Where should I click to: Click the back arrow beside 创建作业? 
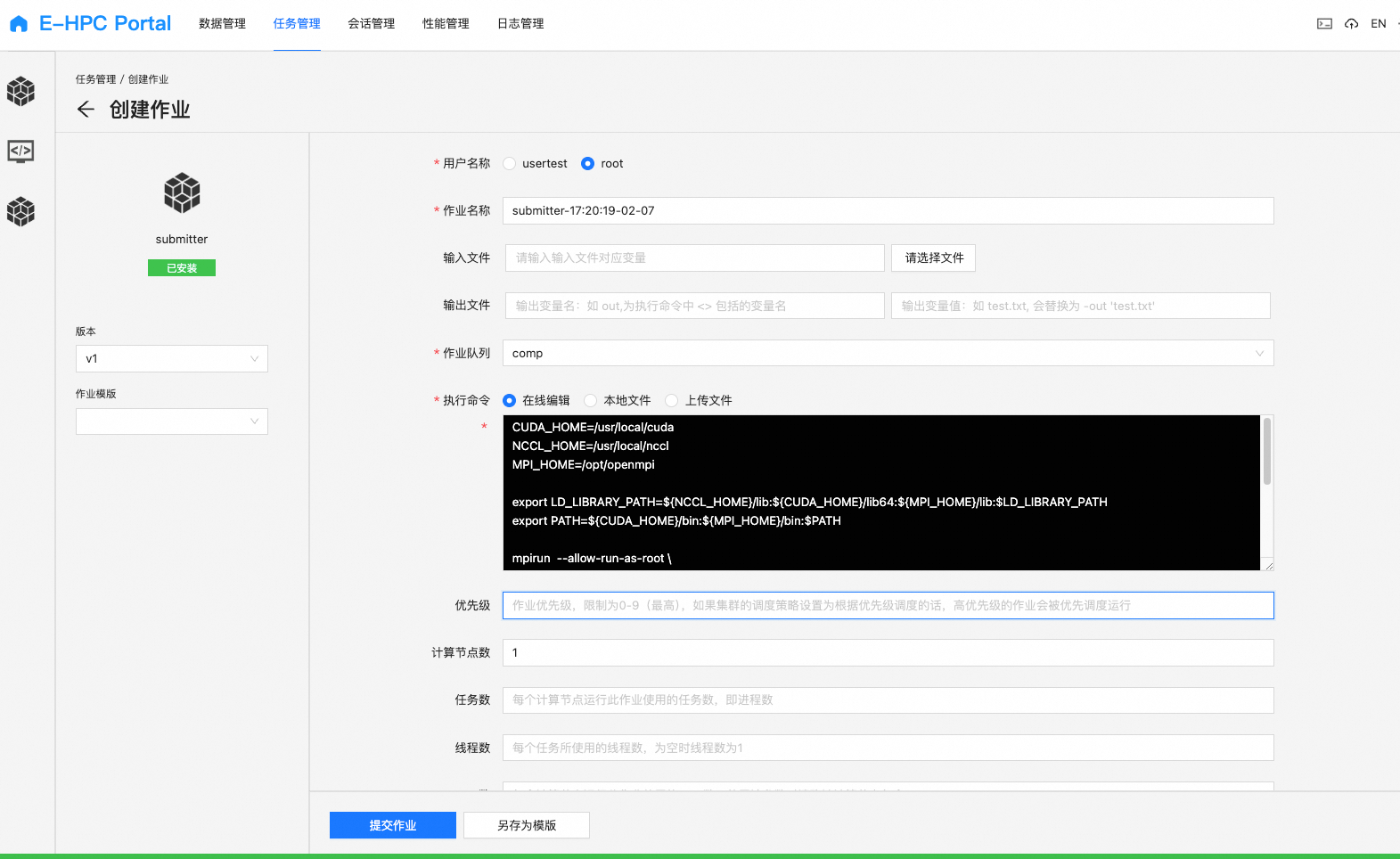pos(86,110)
